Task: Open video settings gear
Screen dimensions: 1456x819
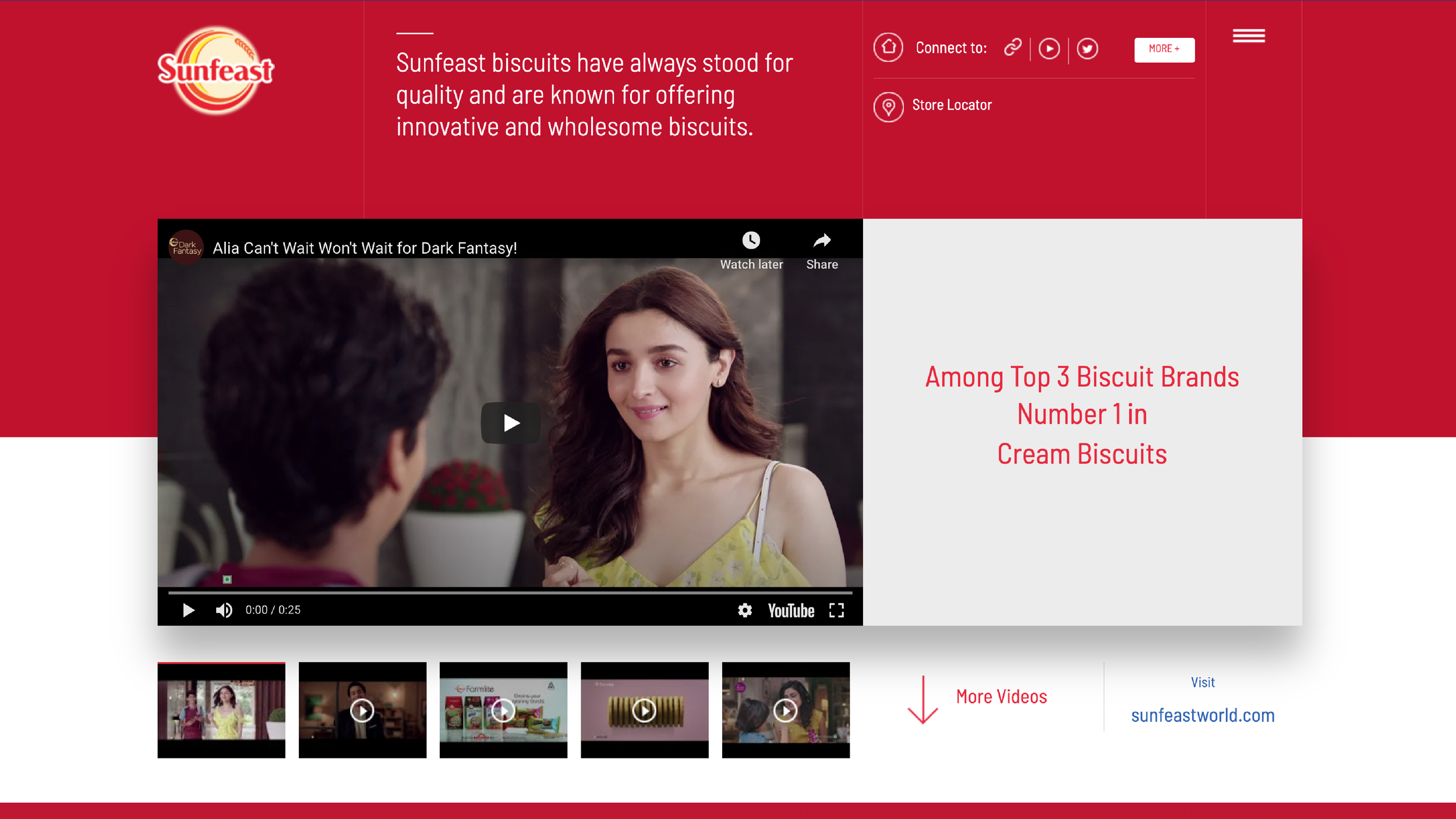Action: (x=745, y=610)
